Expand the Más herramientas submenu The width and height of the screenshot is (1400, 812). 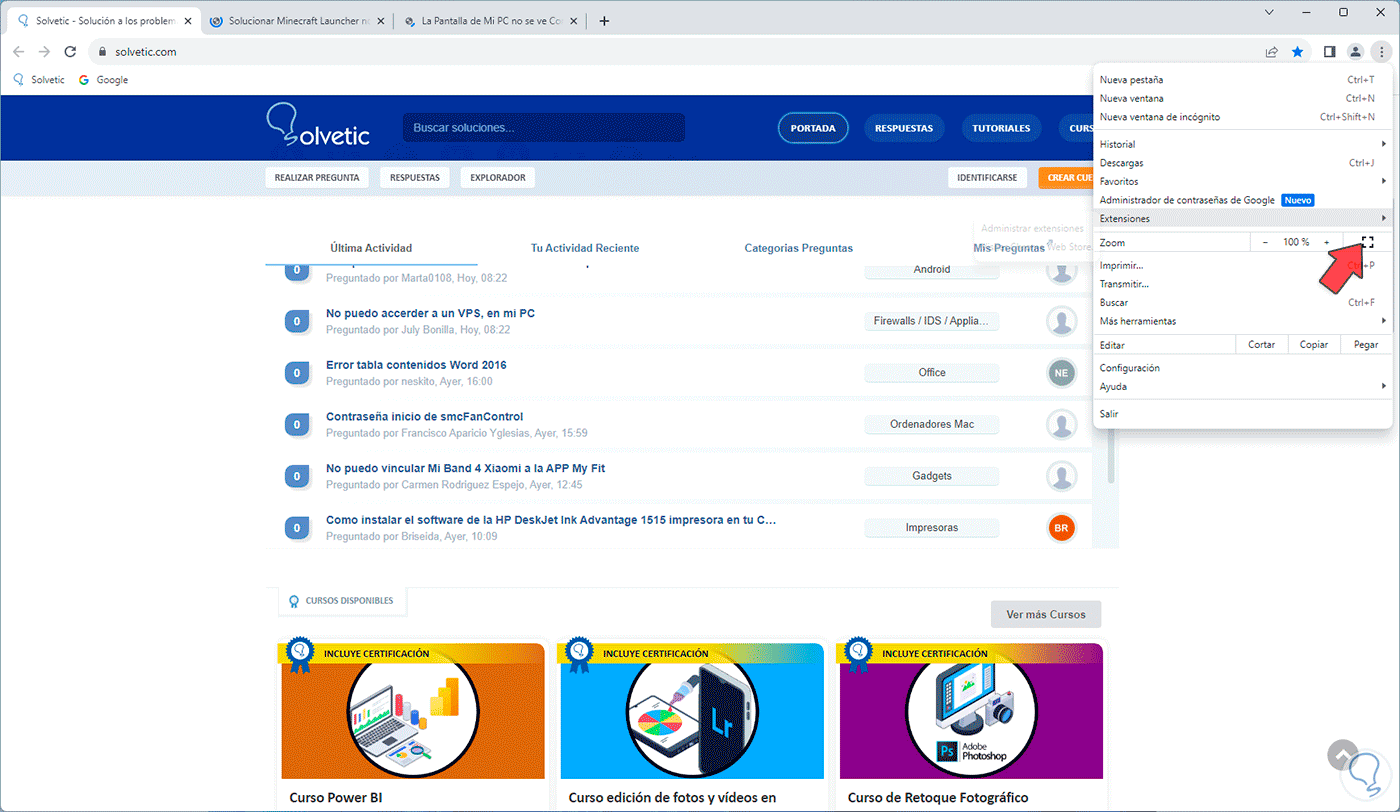[1242, 321]
